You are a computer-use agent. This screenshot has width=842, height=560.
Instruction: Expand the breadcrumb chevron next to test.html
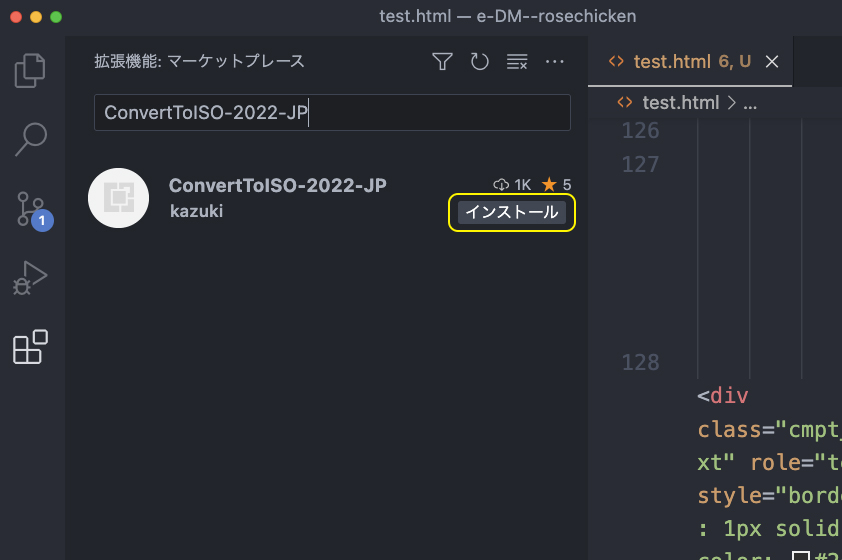731,103
